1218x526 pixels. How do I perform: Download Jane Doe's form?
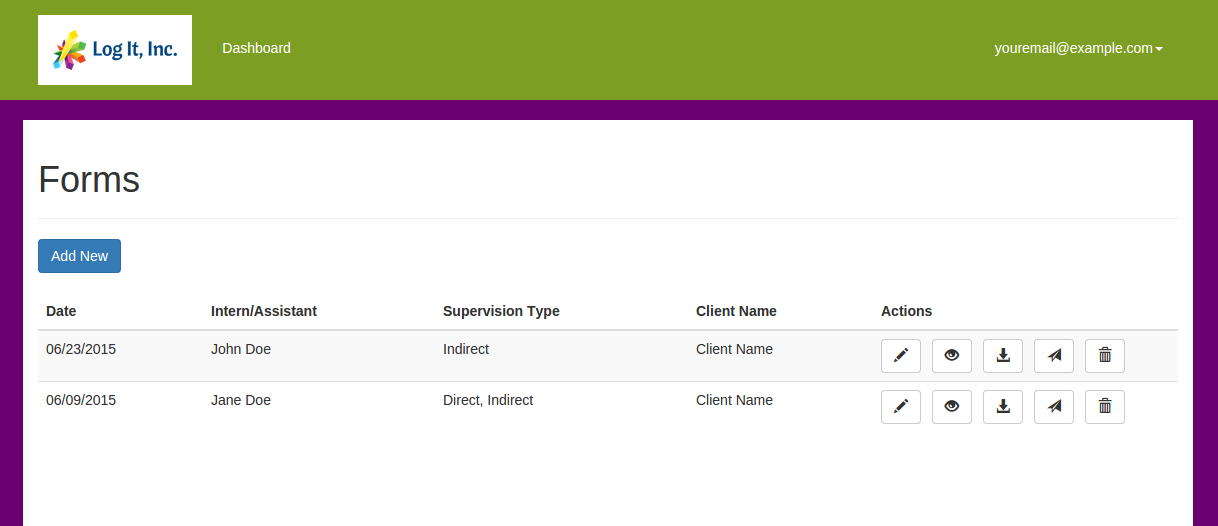point(1003,406)
